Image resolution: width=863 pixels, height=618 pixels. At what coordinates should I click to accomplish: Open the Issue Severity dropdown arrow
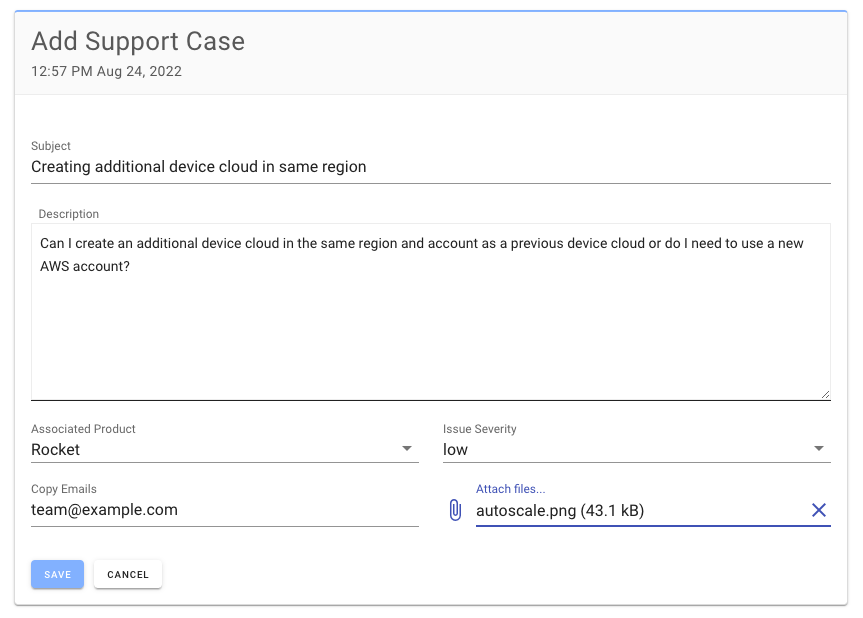click(819, 449)
